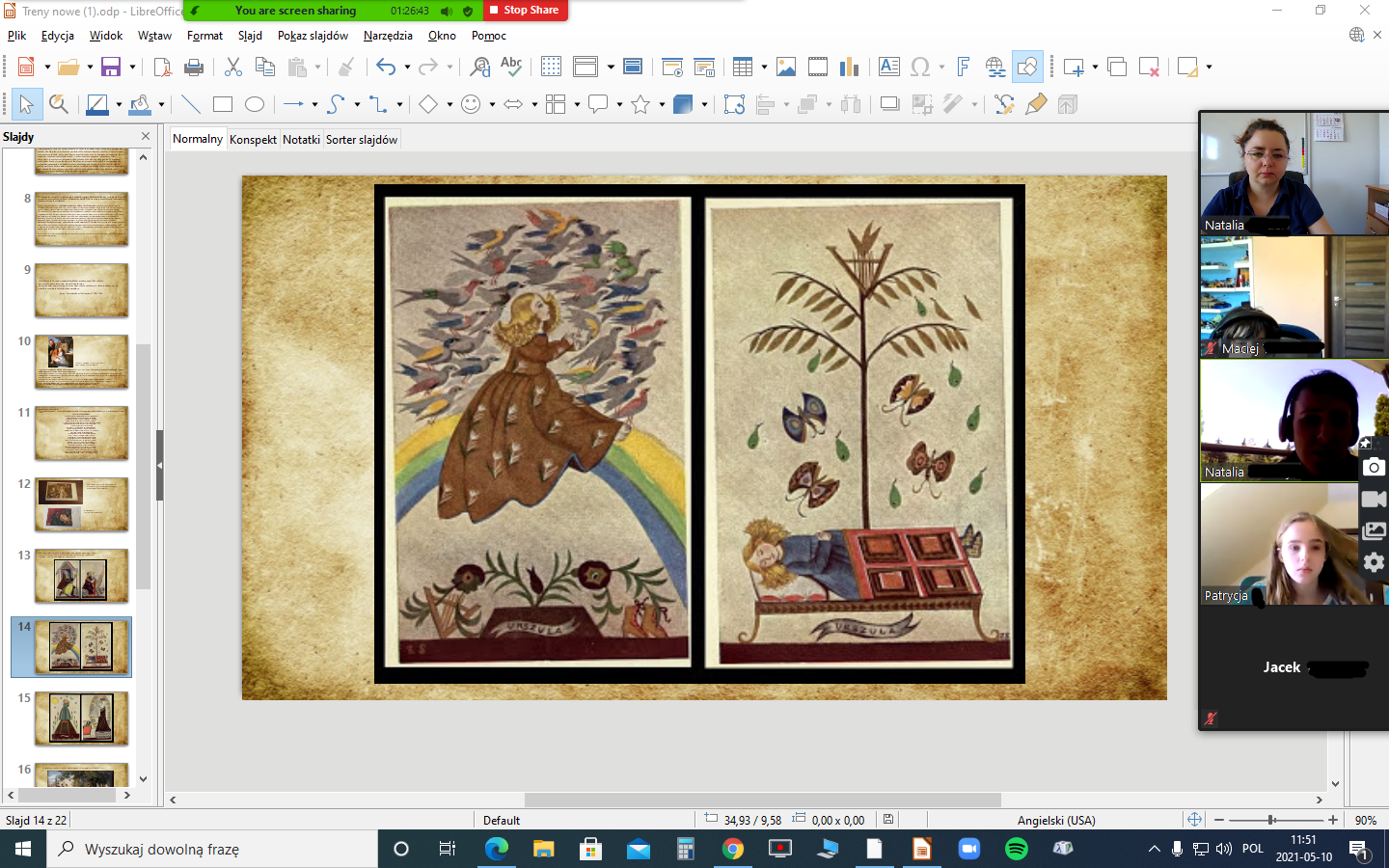The image size is (1389, 868).
Task: Expand the Undo history dropdown arrow
Action: (407, 67)
